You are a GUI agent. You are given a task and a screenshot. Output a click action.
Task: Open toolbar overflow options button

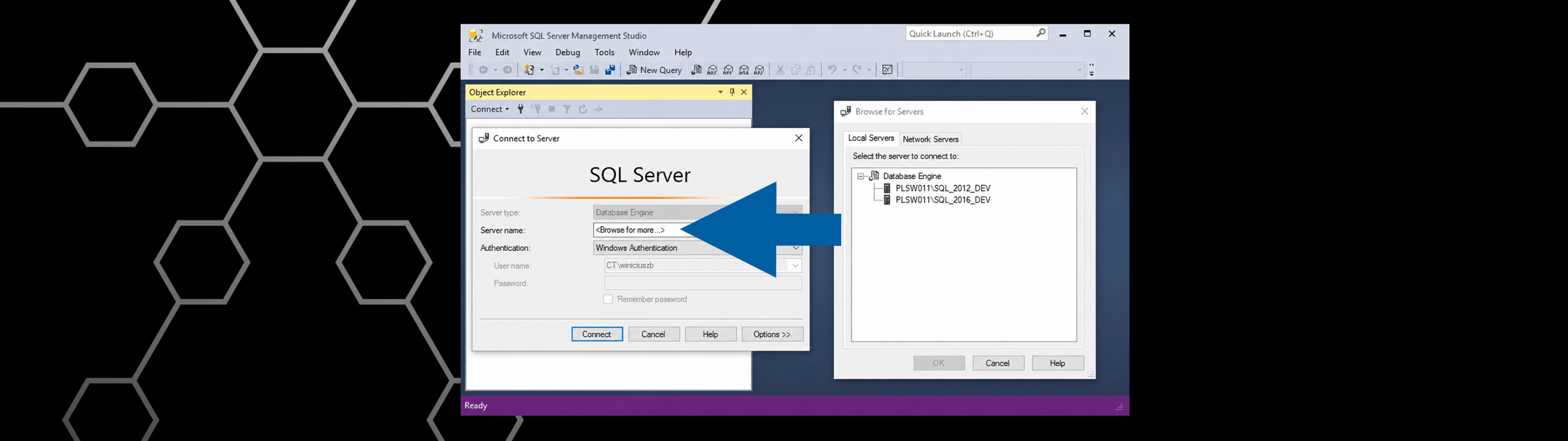pyautogui.click(x=1092, y=70)
